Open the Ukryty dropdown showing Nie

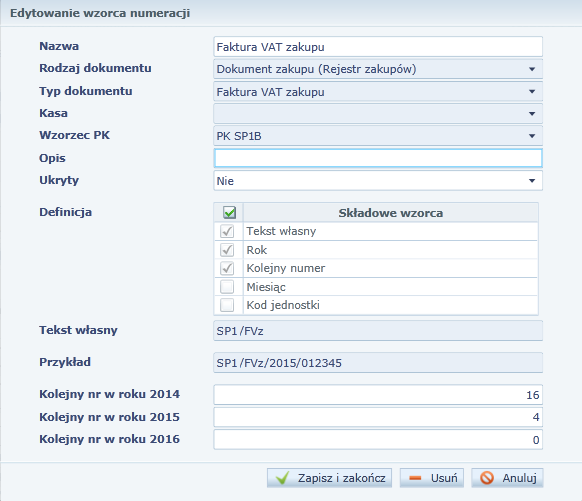click(x=378, y=181)
